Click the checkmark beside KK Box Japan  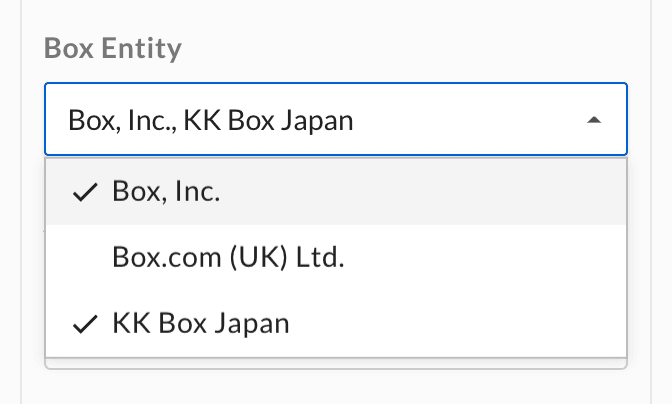85,324
